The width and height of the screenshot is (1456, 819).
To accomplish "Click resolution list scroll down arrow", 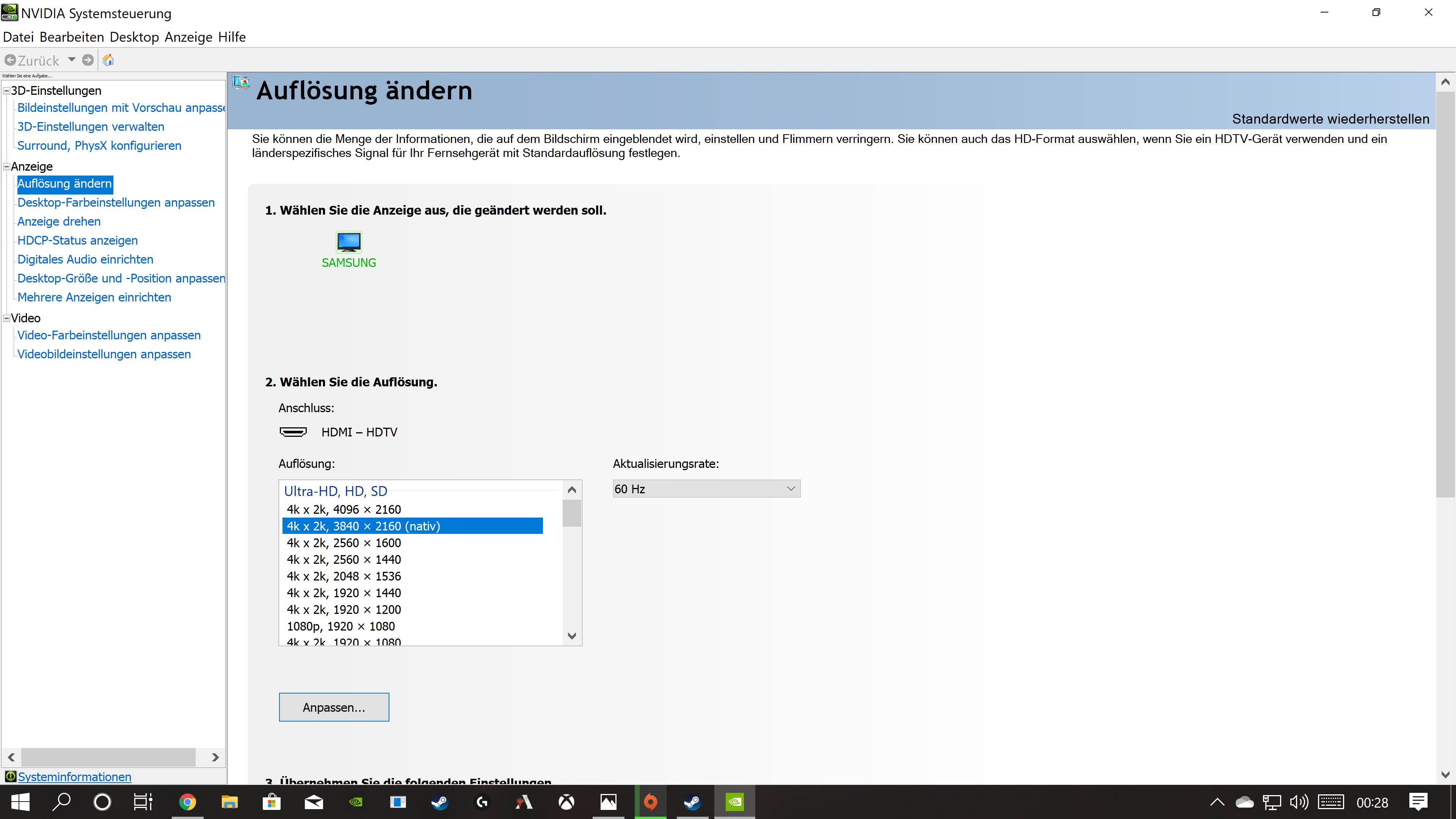I will point(571,636).
